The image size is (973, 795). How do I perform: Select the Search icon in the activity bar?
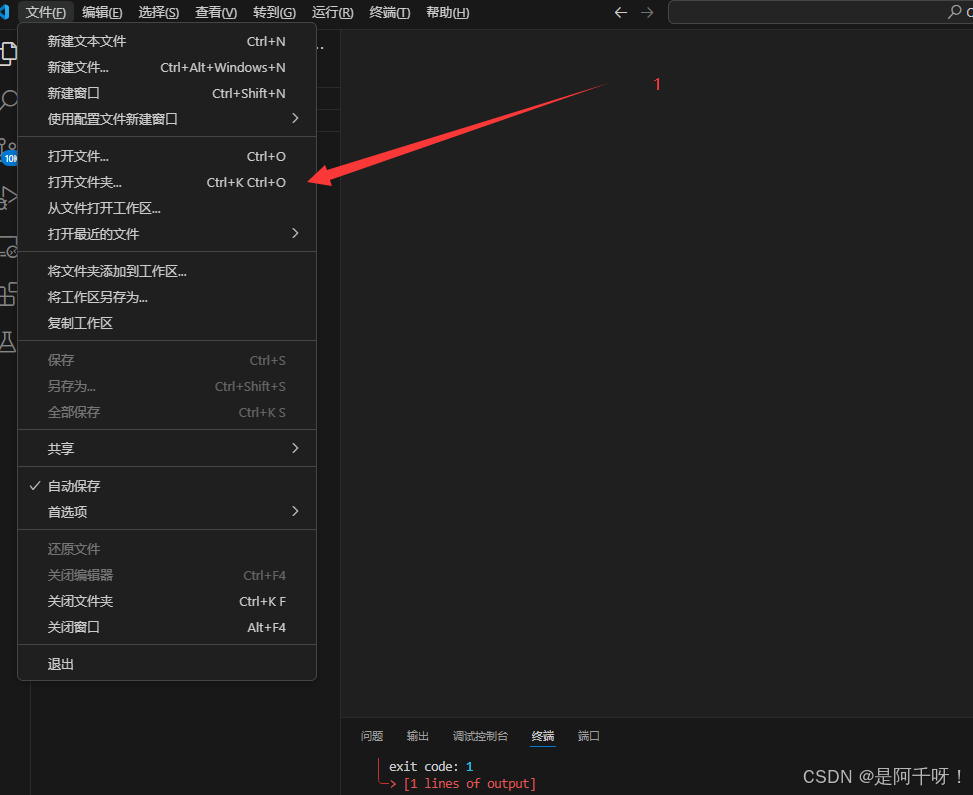(x=8, y=99)
